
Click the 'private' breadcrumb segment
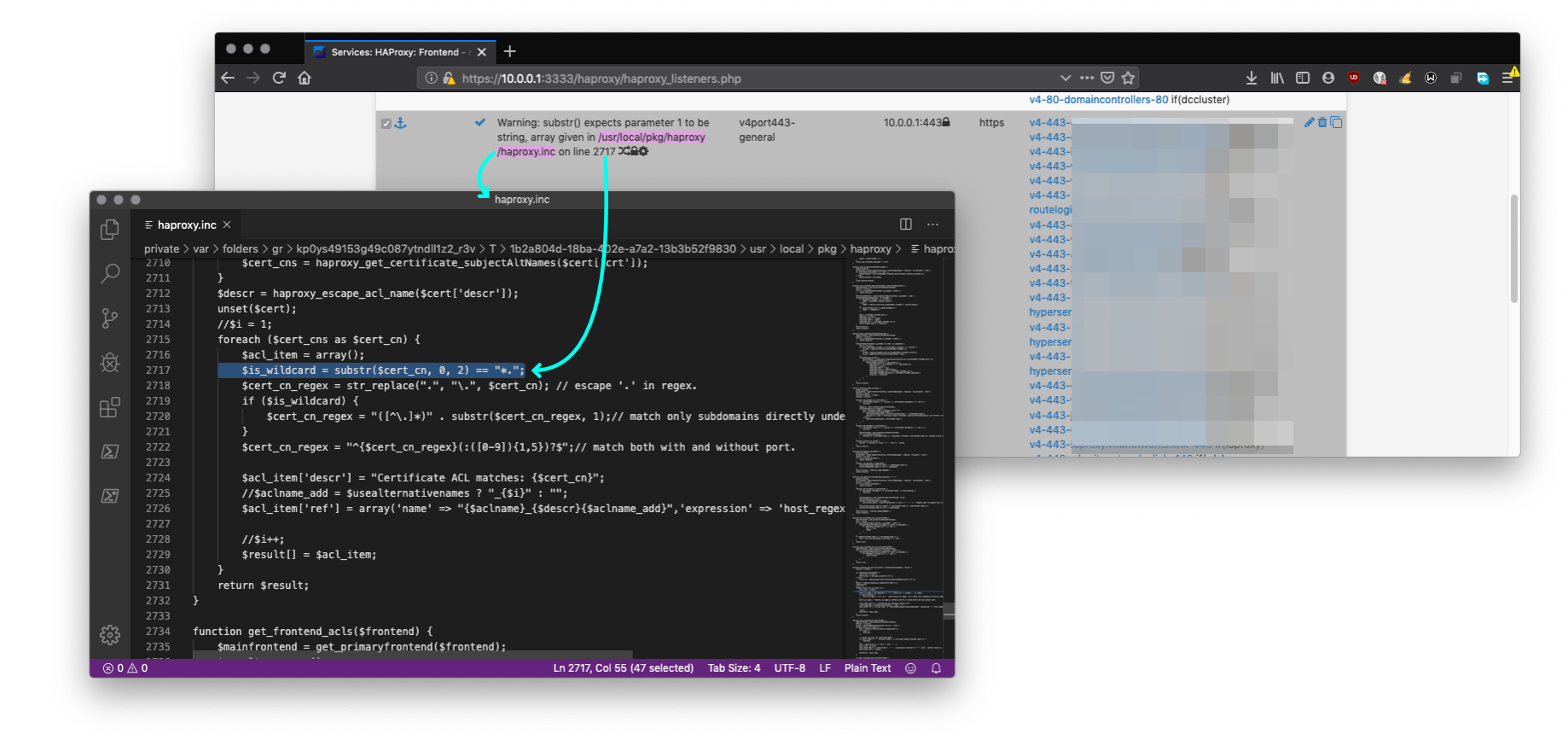[x=162, y=249]
